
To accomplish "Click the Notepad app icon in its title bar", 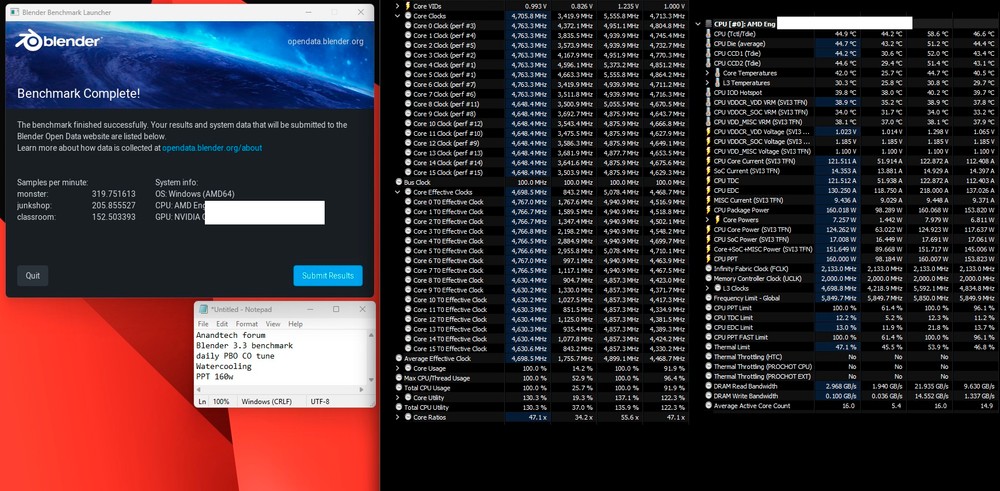I will (203, 309).
